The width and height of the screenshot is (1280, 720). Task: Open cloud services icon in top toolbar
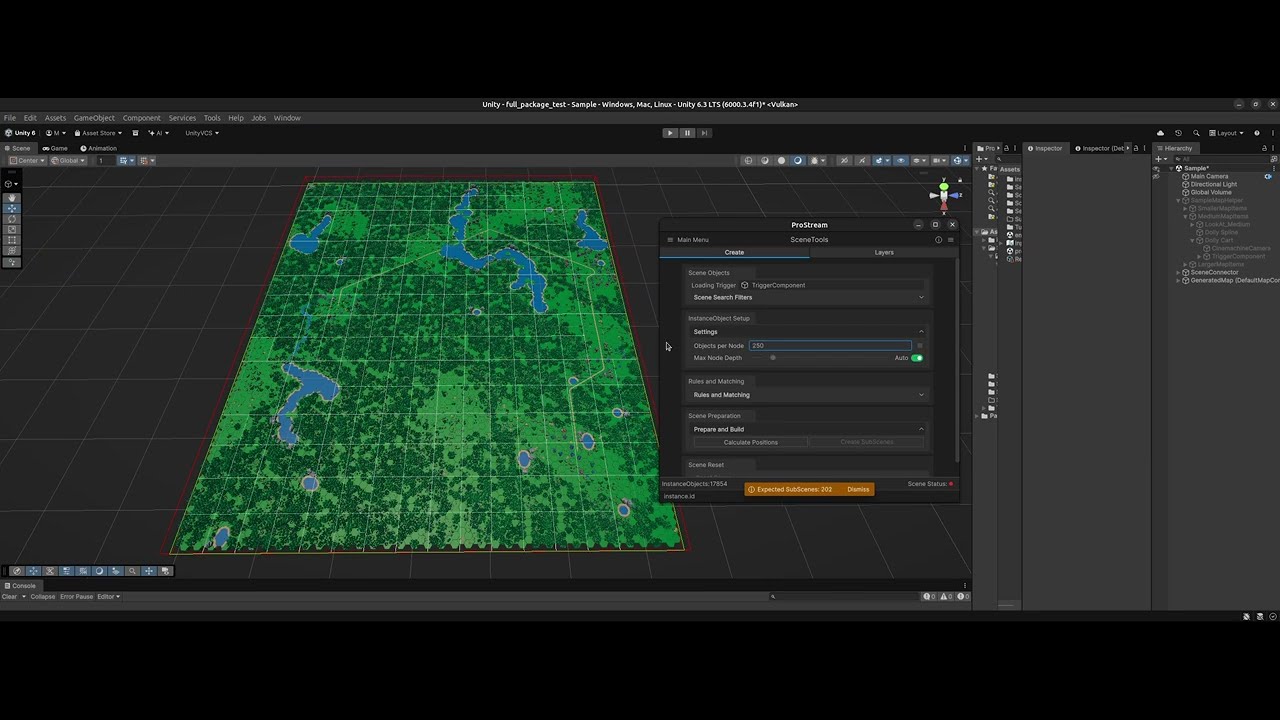click(x=1160, y=133)
